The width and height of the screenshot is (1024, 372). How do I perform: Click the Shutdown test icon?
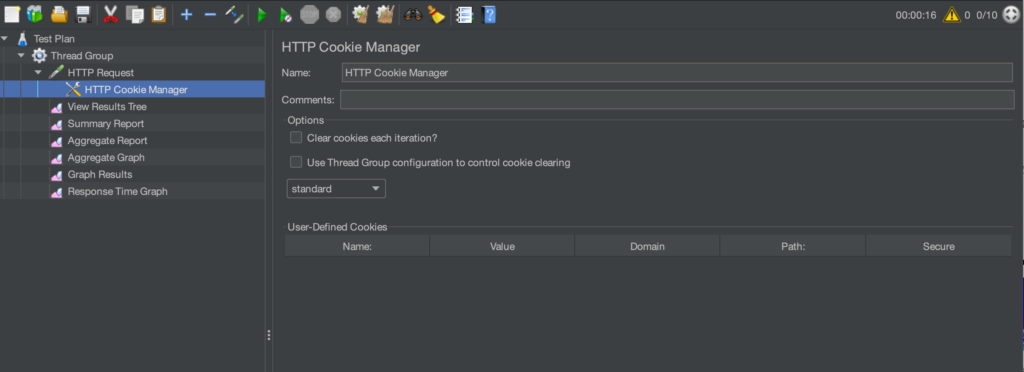[x=333, y=14]
